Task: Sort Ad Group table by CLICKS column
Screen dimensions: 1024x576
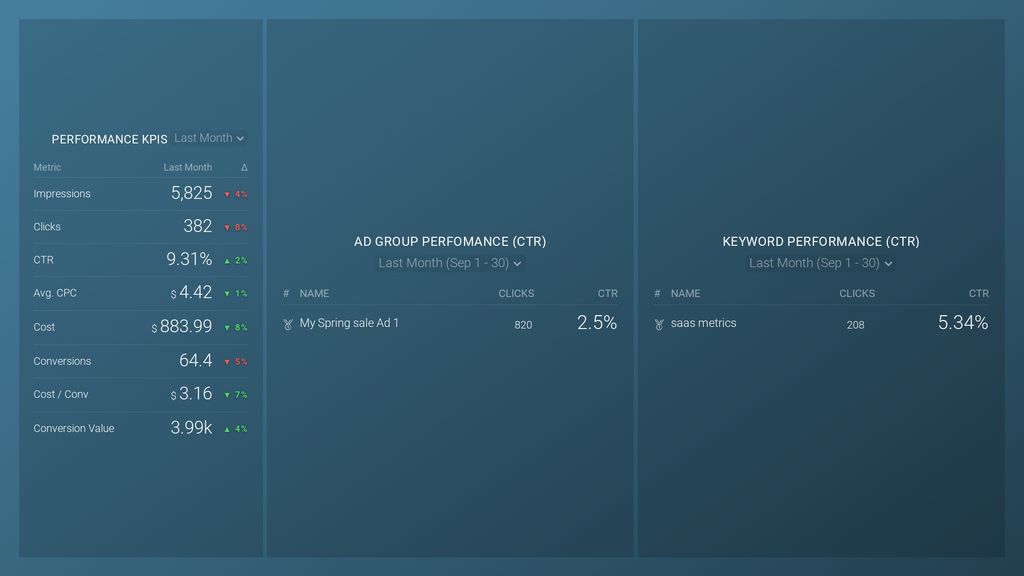Action: click(516, 294)
